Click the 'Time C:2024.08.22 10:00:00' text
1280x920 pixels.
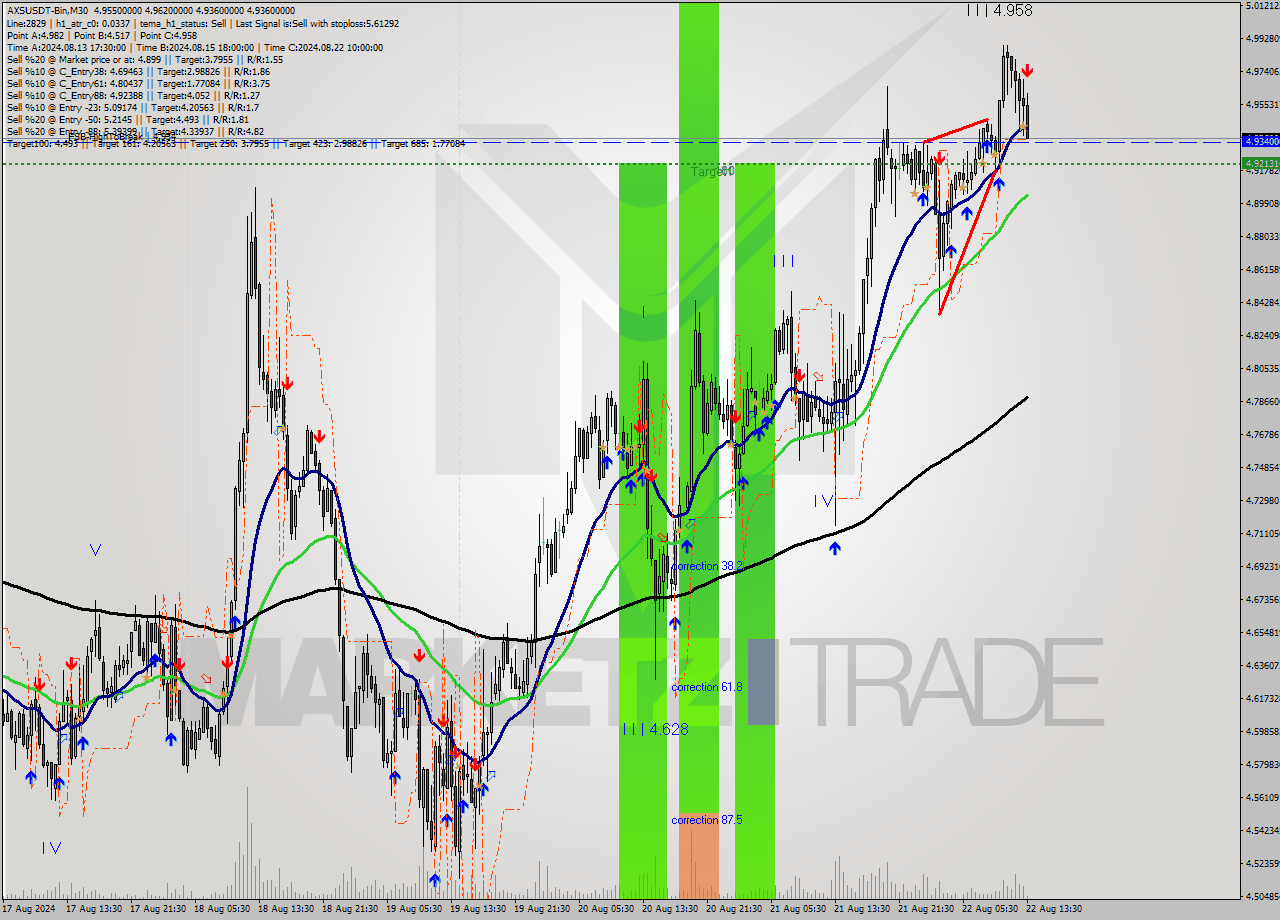(x=323, y=47)
